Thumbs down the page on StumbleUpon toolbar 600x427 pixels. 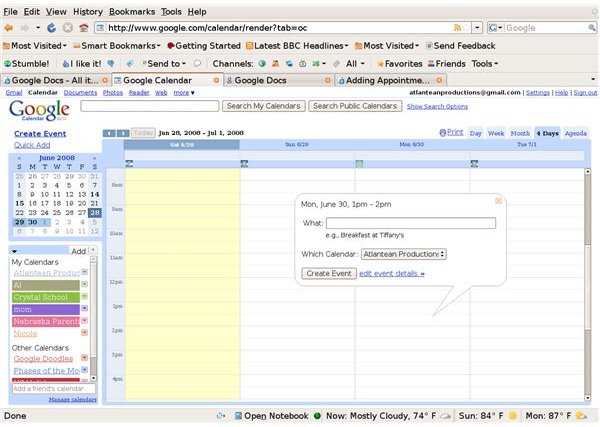(x=111, y=64)
